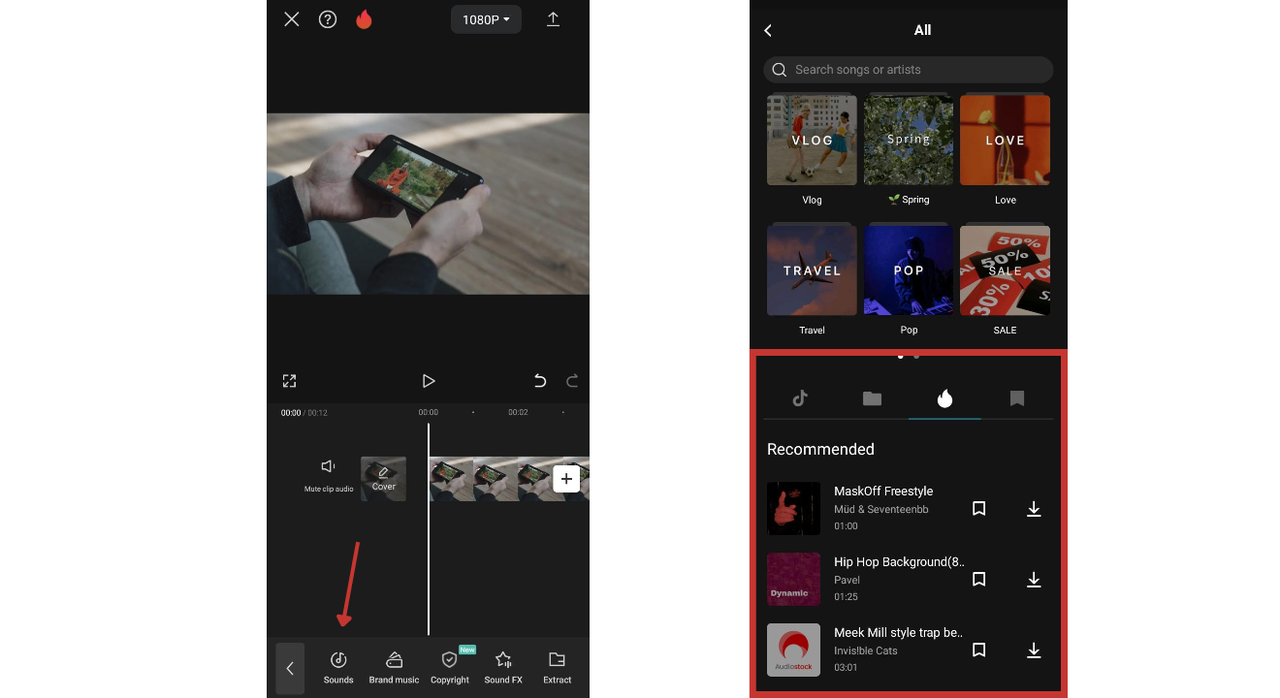Open the 1080P resolution dropdown
The image size is (1280, 698).
pos(486,19)
